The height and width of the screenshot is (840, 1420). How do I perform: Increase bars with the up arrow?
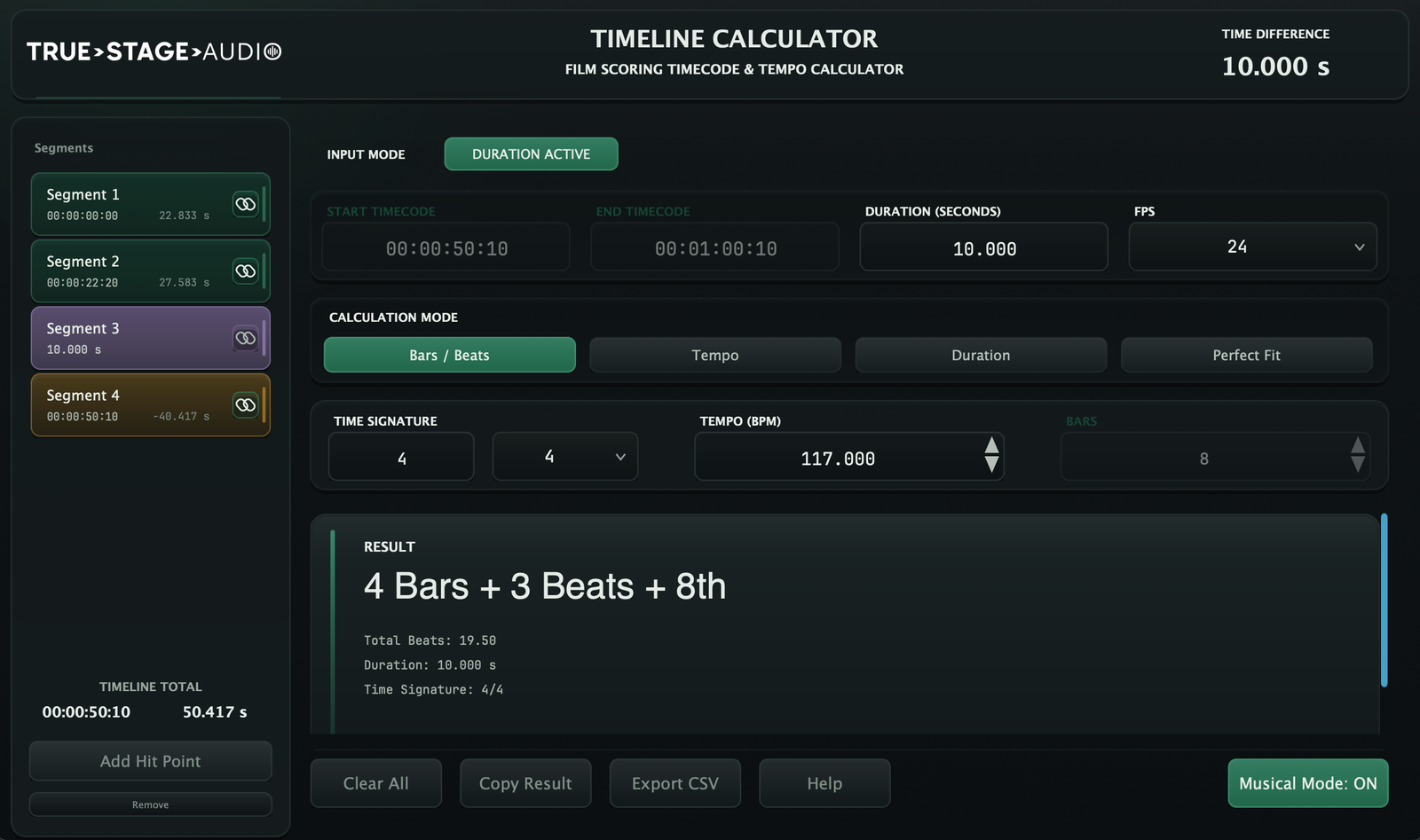pyautogui.click(x=1357, y=446)
